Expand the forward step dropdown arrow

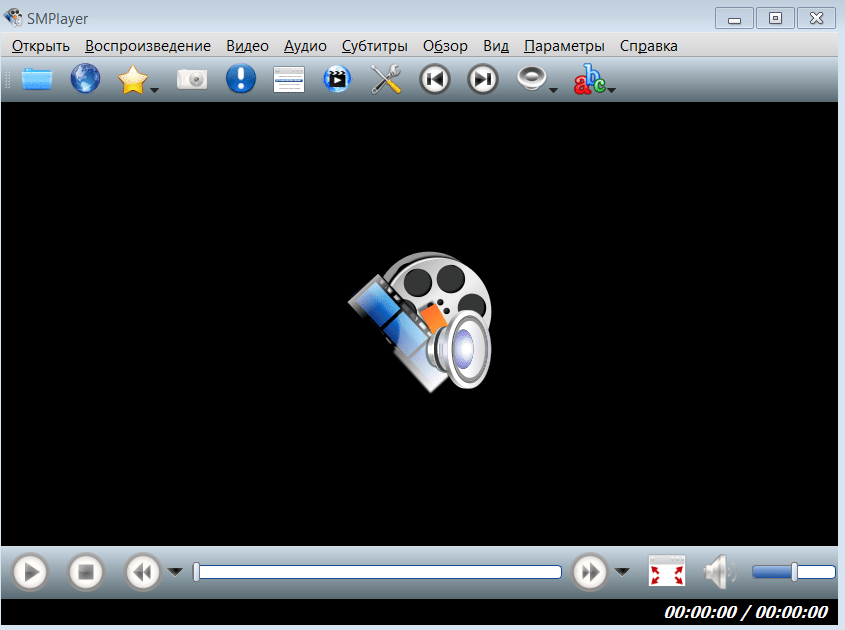coord(622,572)
